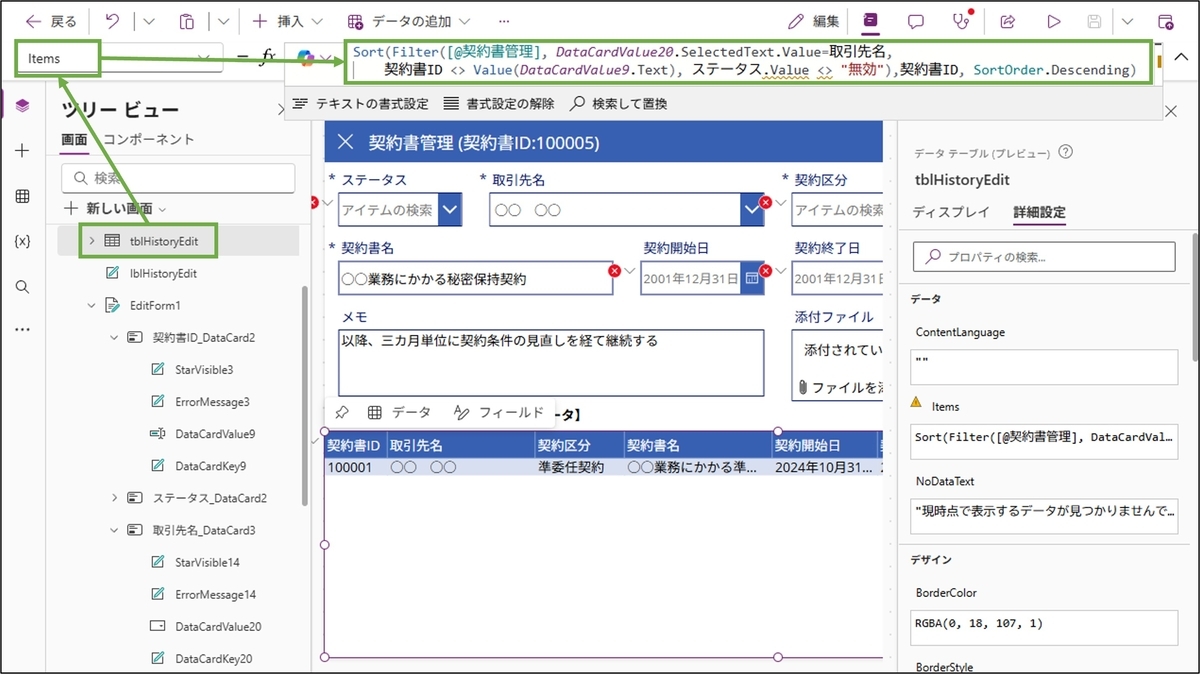Image resolution: width=1200 pixels, height=674 pixels.
Task: Open the sidebar ellipsis more options
Action: click(x=22, y=329)
